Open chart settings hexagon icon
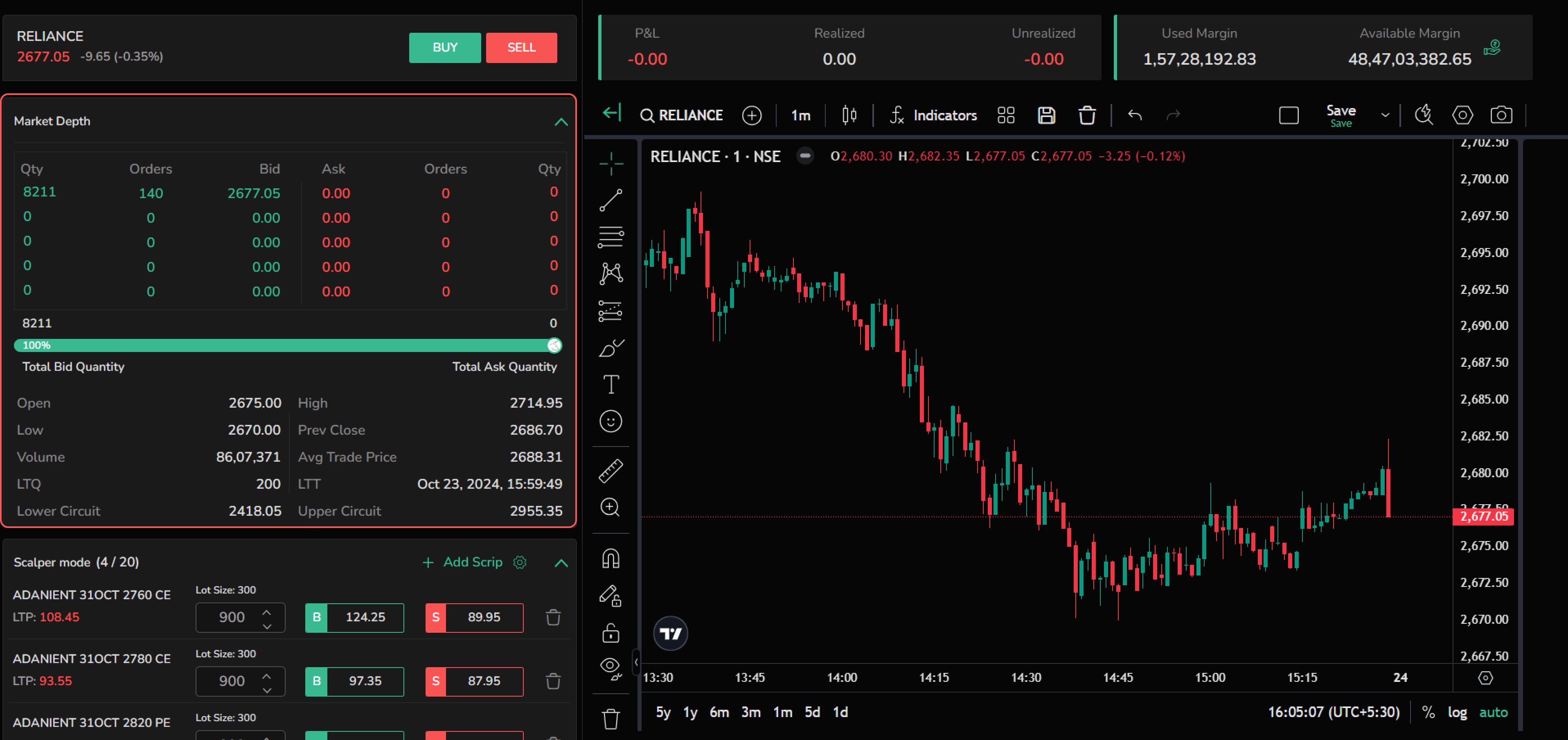Viewport: 1568px width, 740px height. click(x=1462, y=116)
